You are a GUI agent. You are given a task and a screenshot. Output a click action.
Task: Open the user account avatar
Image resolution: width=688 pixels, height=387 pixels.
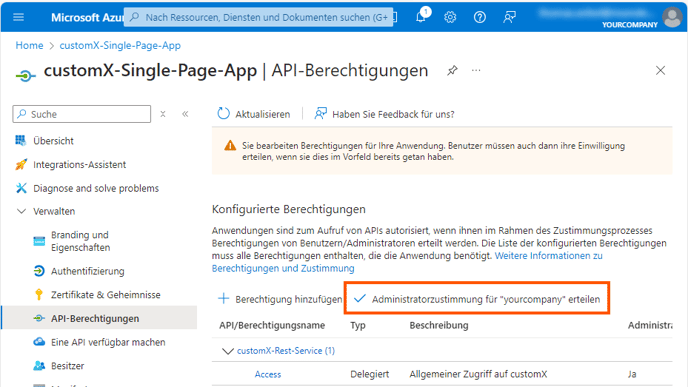tap(672, 18)
